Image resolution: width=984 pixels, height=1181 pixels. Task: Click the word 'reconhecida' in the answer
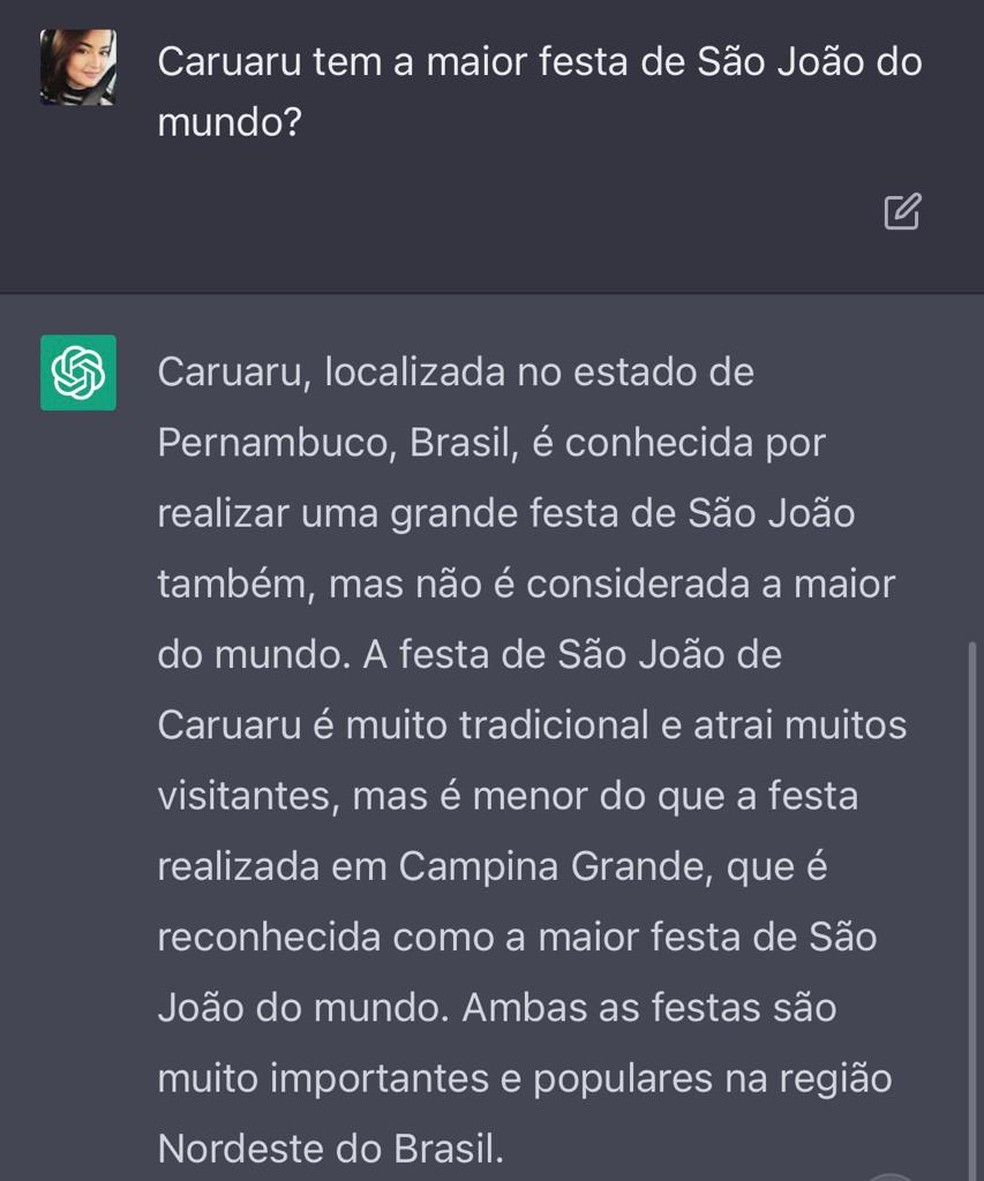point(269,937)
